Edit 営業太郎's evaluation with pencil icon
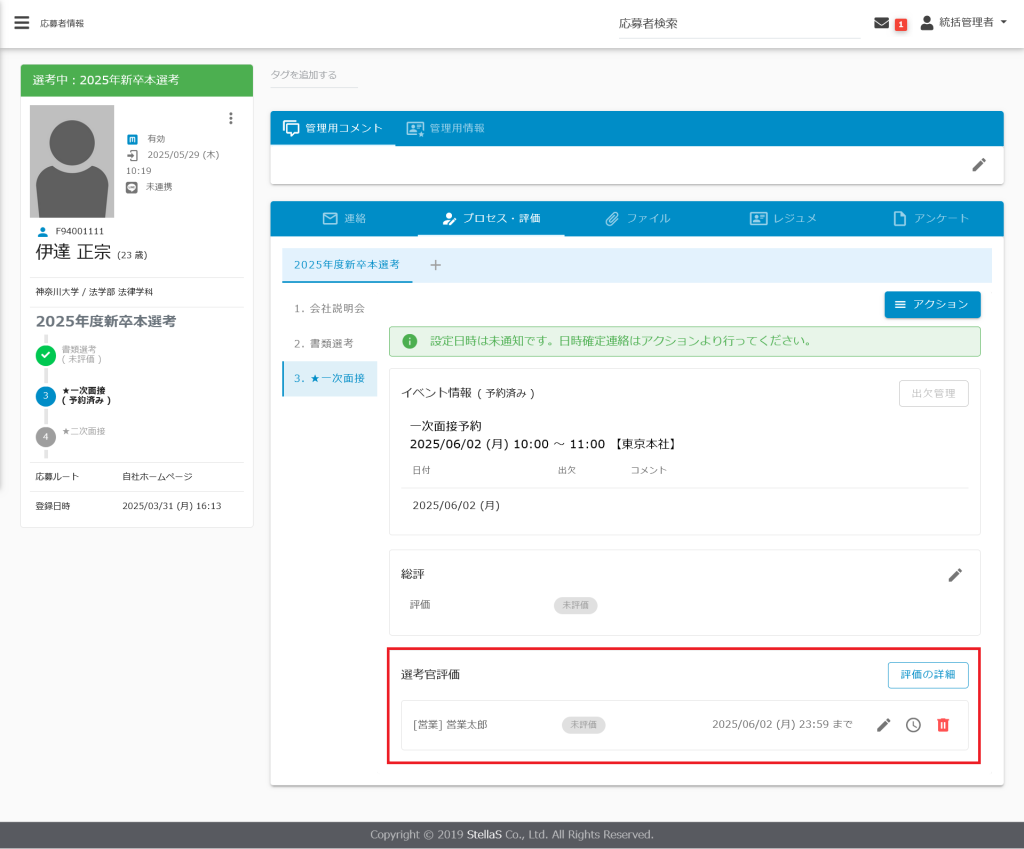The width and height of the screenshot is (1024, 849). pos(883,725)
